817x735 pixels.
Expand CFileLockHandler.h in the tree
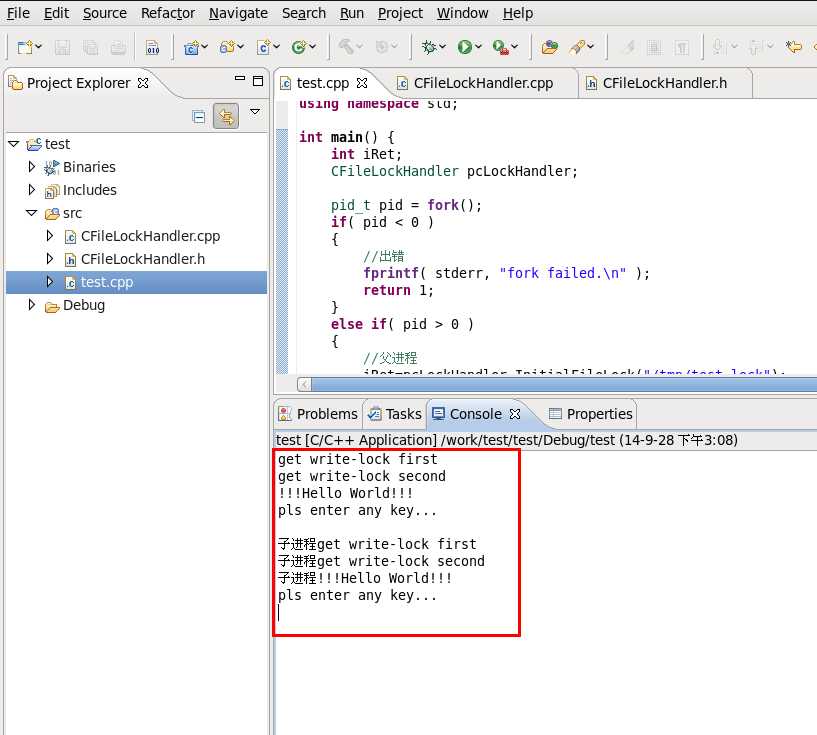(x=50, y=258)
